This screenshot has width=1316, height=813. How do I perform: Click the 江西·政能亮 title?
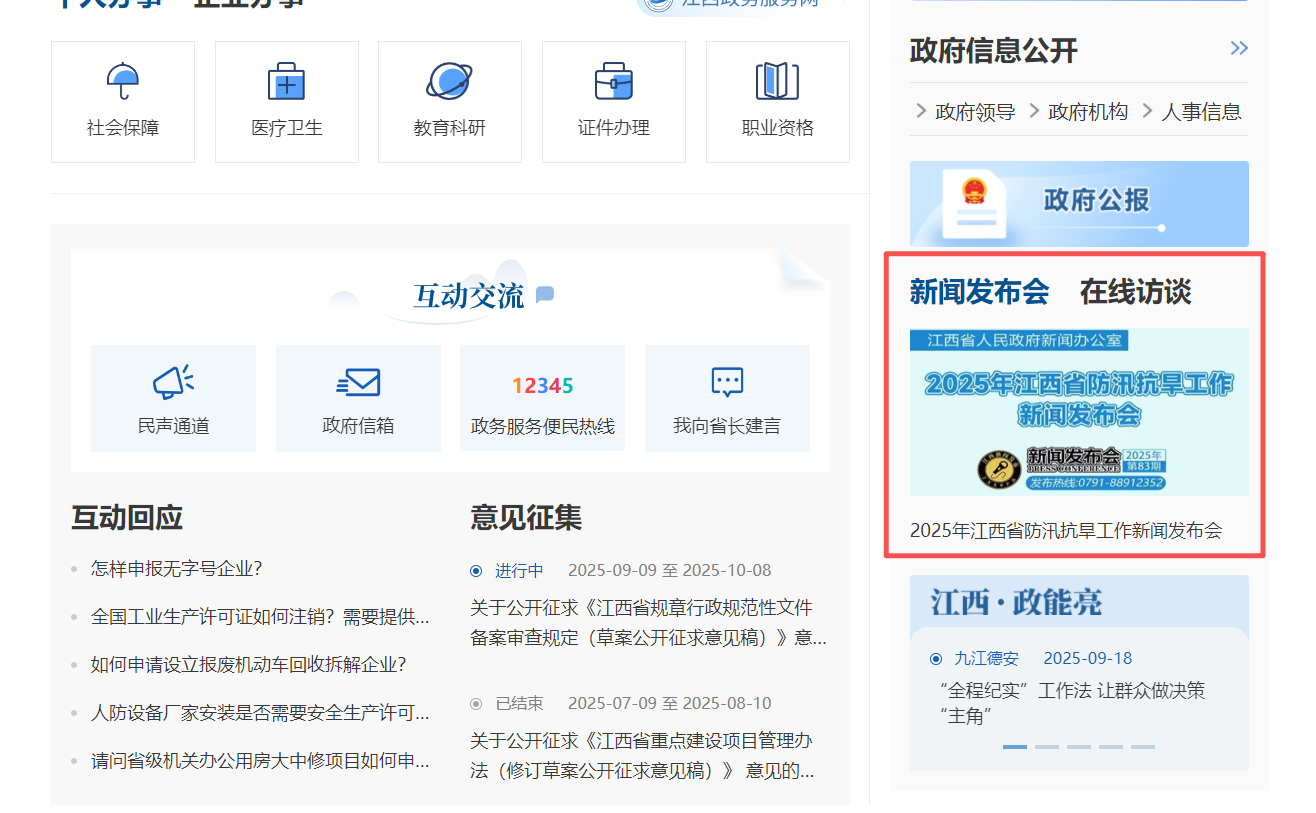(1016, 602)
